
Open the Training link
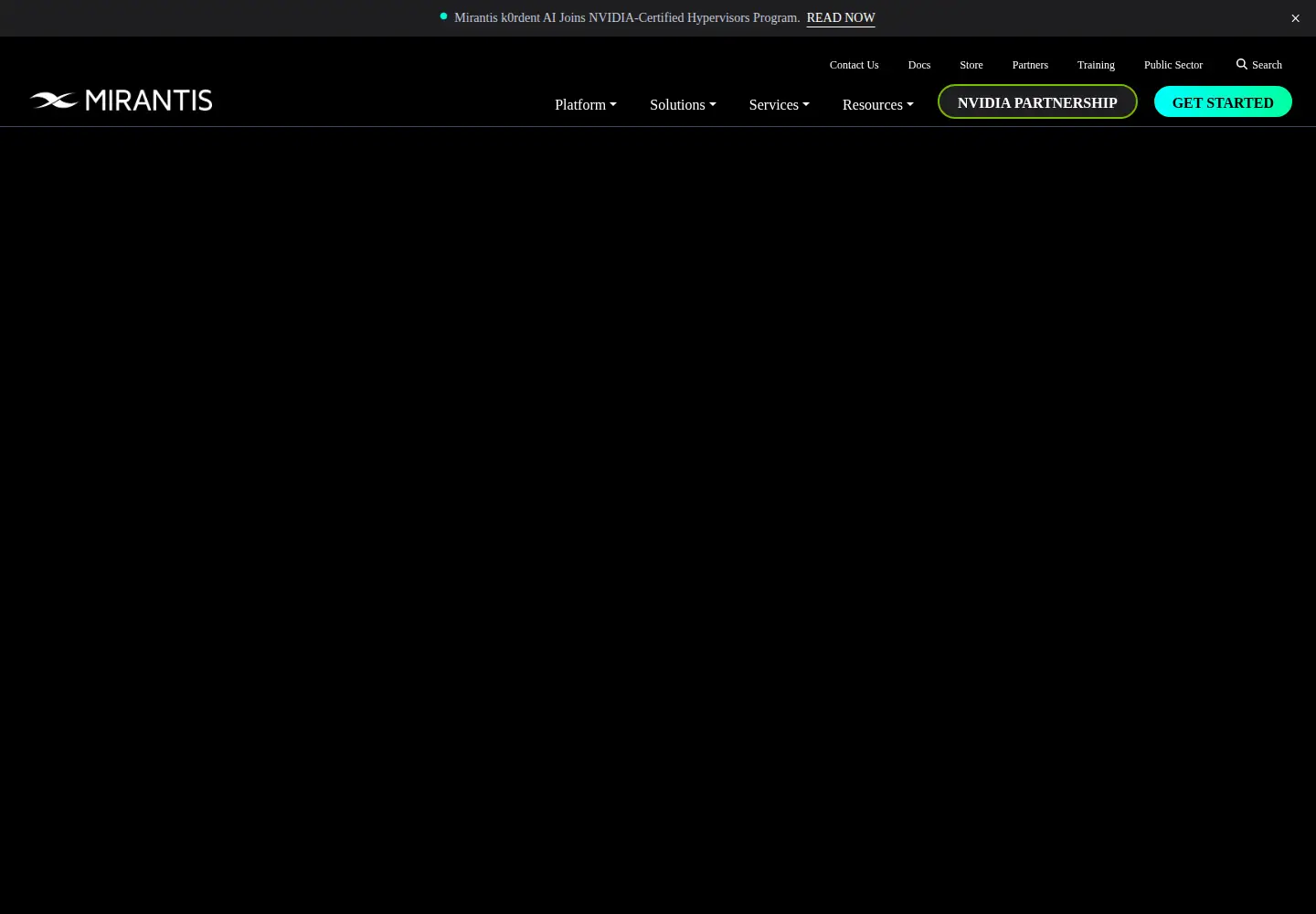pos(1096,65)
